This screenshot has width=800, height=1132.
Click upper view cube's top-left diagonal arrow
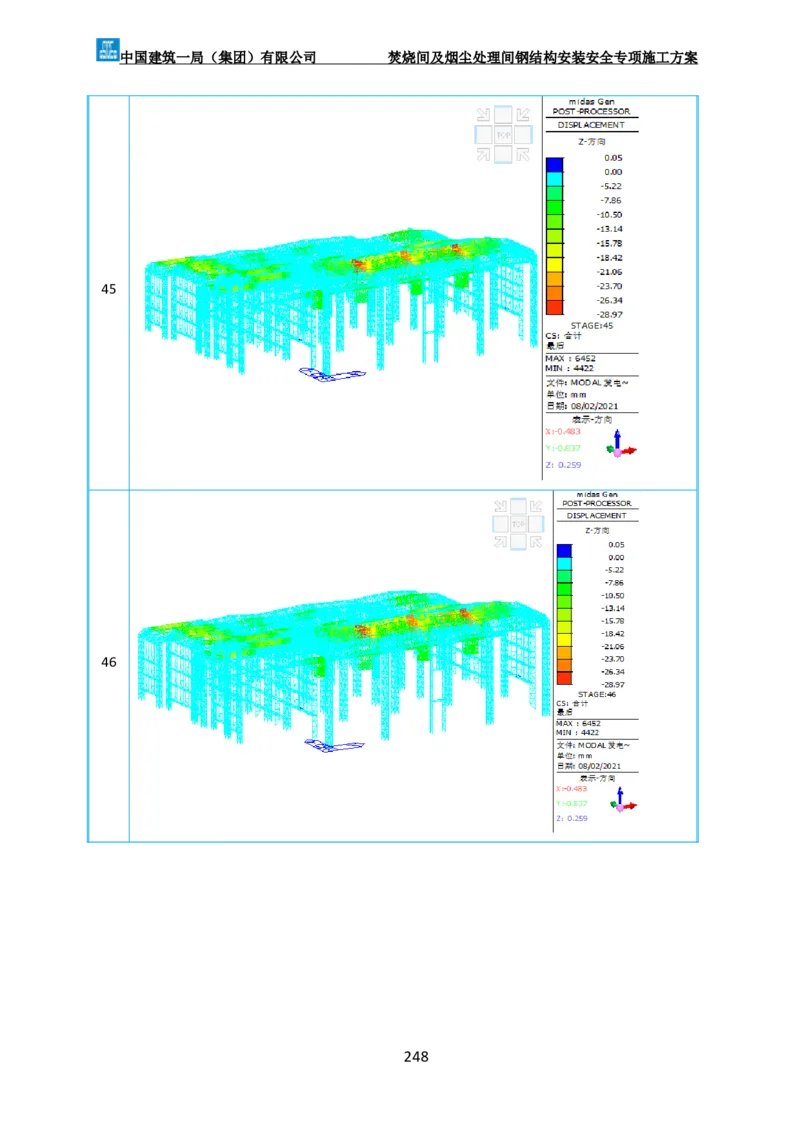pyautogui.click(x=484, y=114)
